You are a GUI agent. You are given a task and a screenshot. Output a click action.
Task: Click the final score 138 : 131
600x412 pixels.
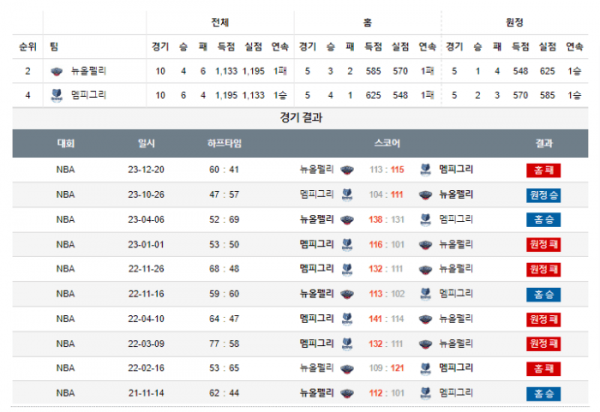click(387, 220)
